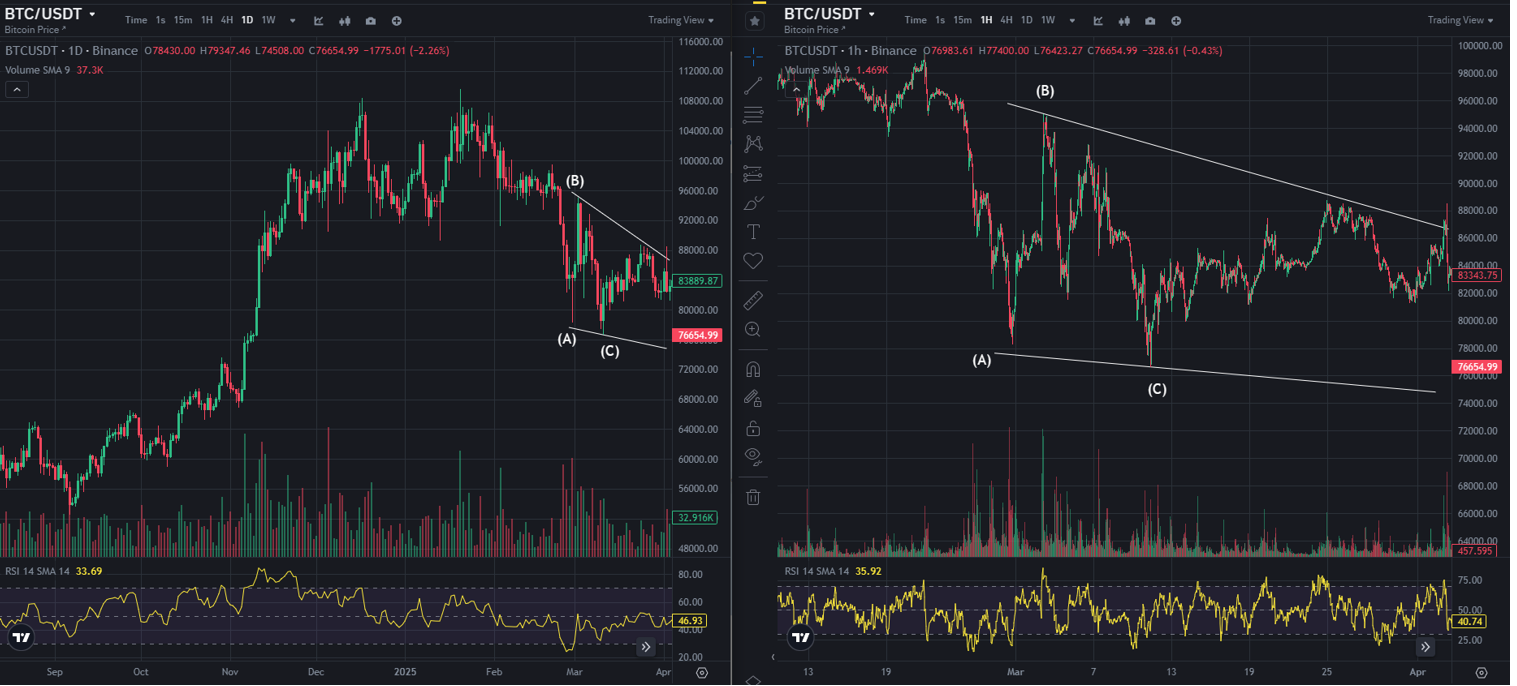Toggle lock all drawing tools

(x=753, y=428)
